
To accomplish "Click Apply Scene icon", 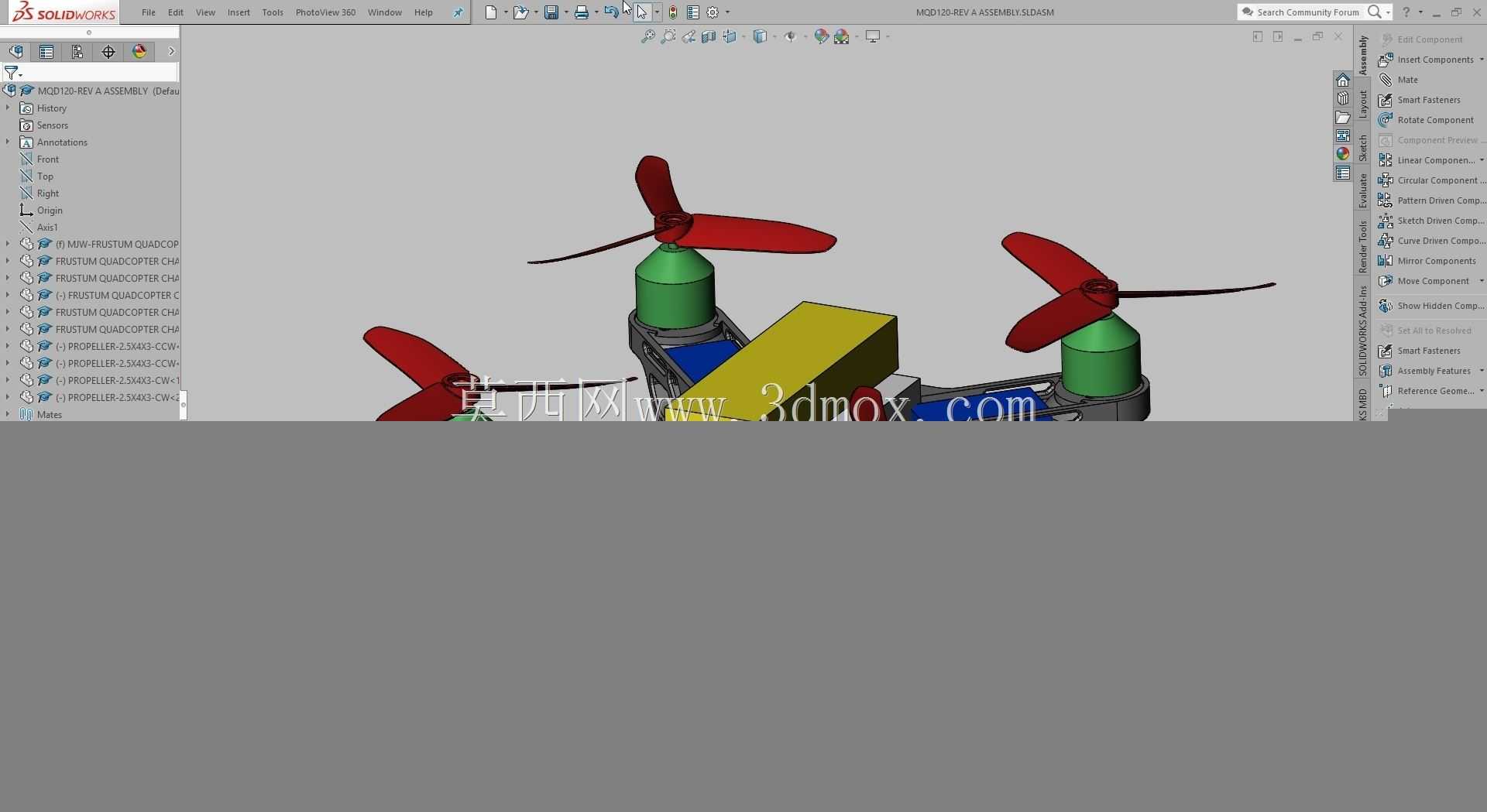I will pyautogui.click(x=842, y=36).
